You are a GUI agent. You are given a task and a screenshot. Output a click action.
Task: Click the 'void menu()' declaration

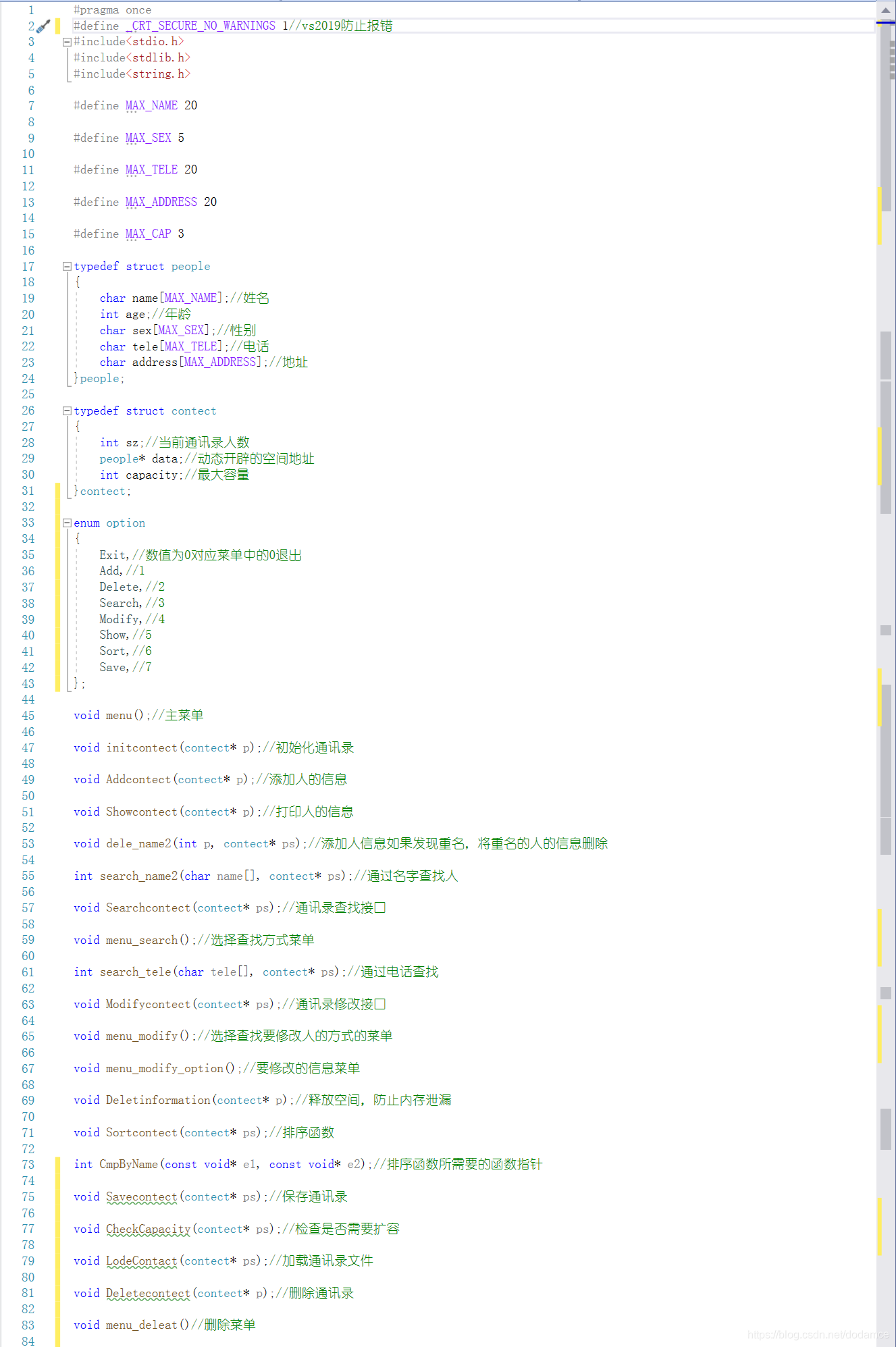(x=109, y=716)
